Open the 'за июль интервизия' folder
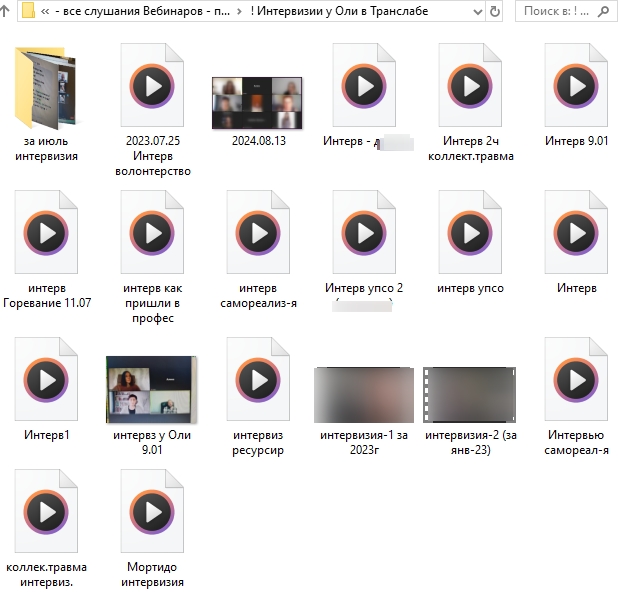Image resolution: width=619 pixels, height=598 pixels. 46,88
